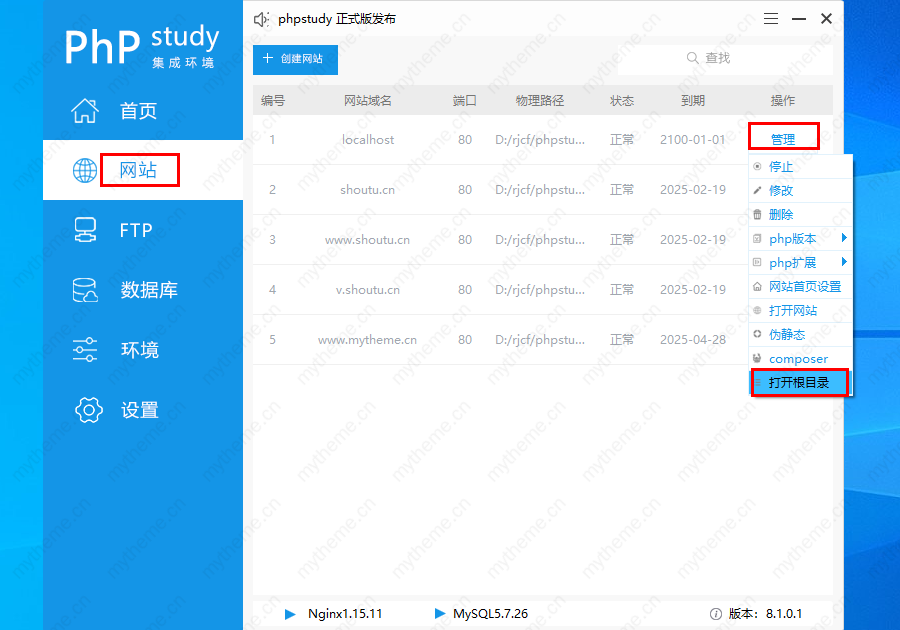Click the Nginx1.15.11 play triangle
The width and height of the screenshot is (900, 630).
[291, 614]
